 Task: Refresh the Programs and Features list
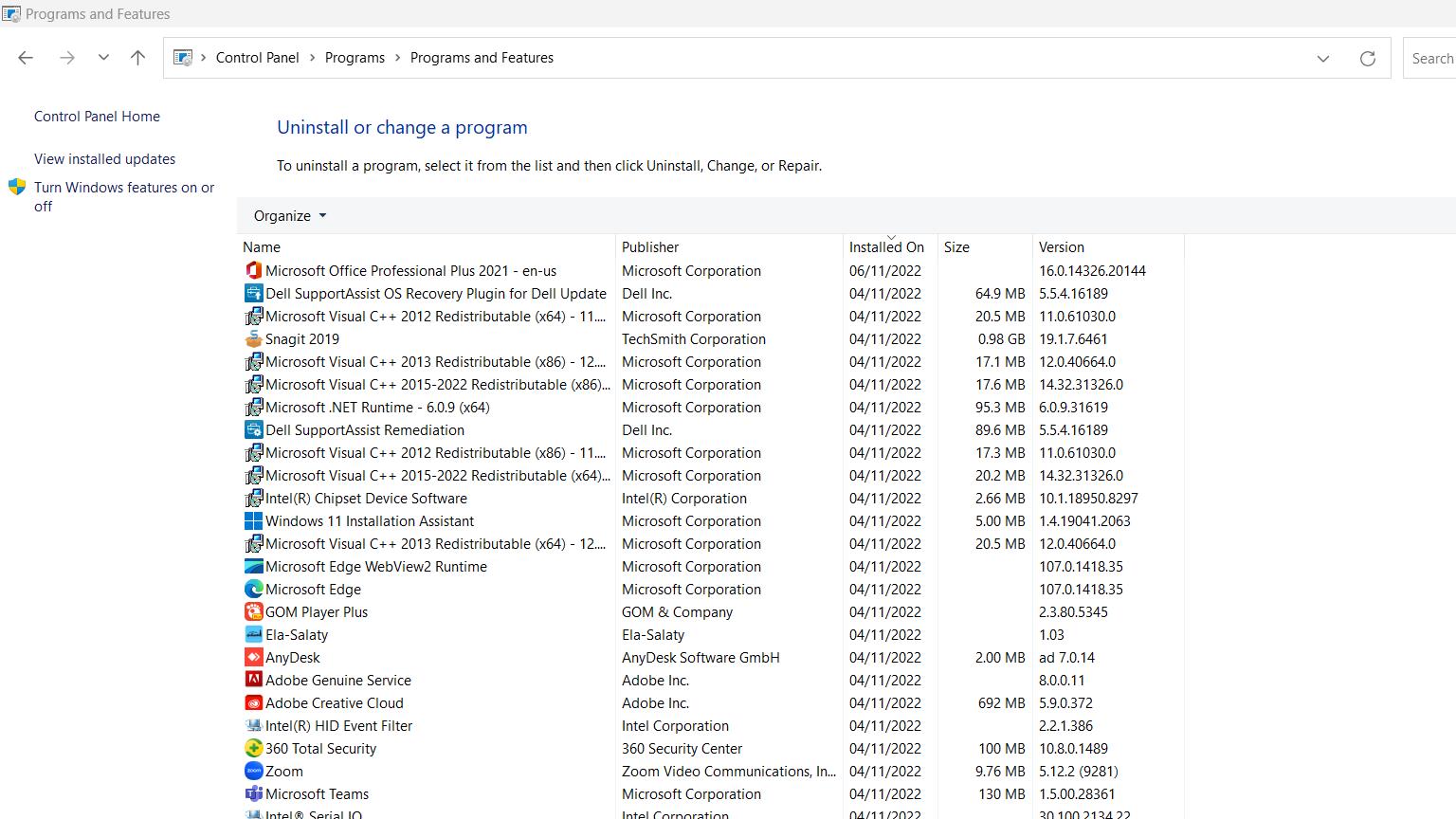coord(1367,59)
